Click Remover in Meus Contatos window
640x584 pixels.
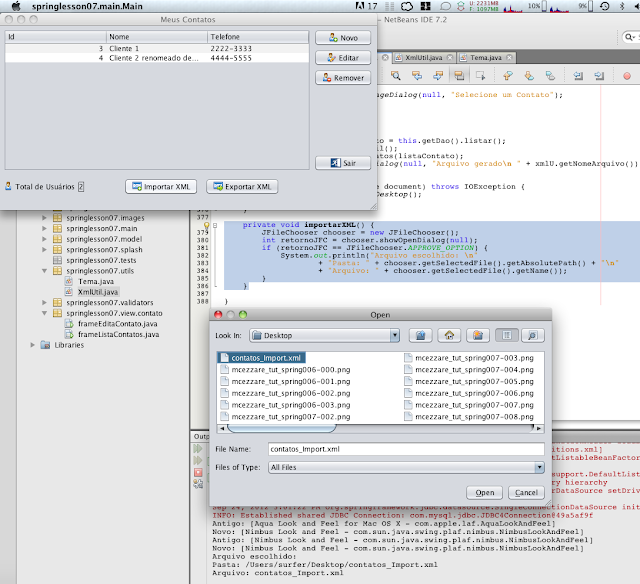pyautogui.click(x=343, y=78)
